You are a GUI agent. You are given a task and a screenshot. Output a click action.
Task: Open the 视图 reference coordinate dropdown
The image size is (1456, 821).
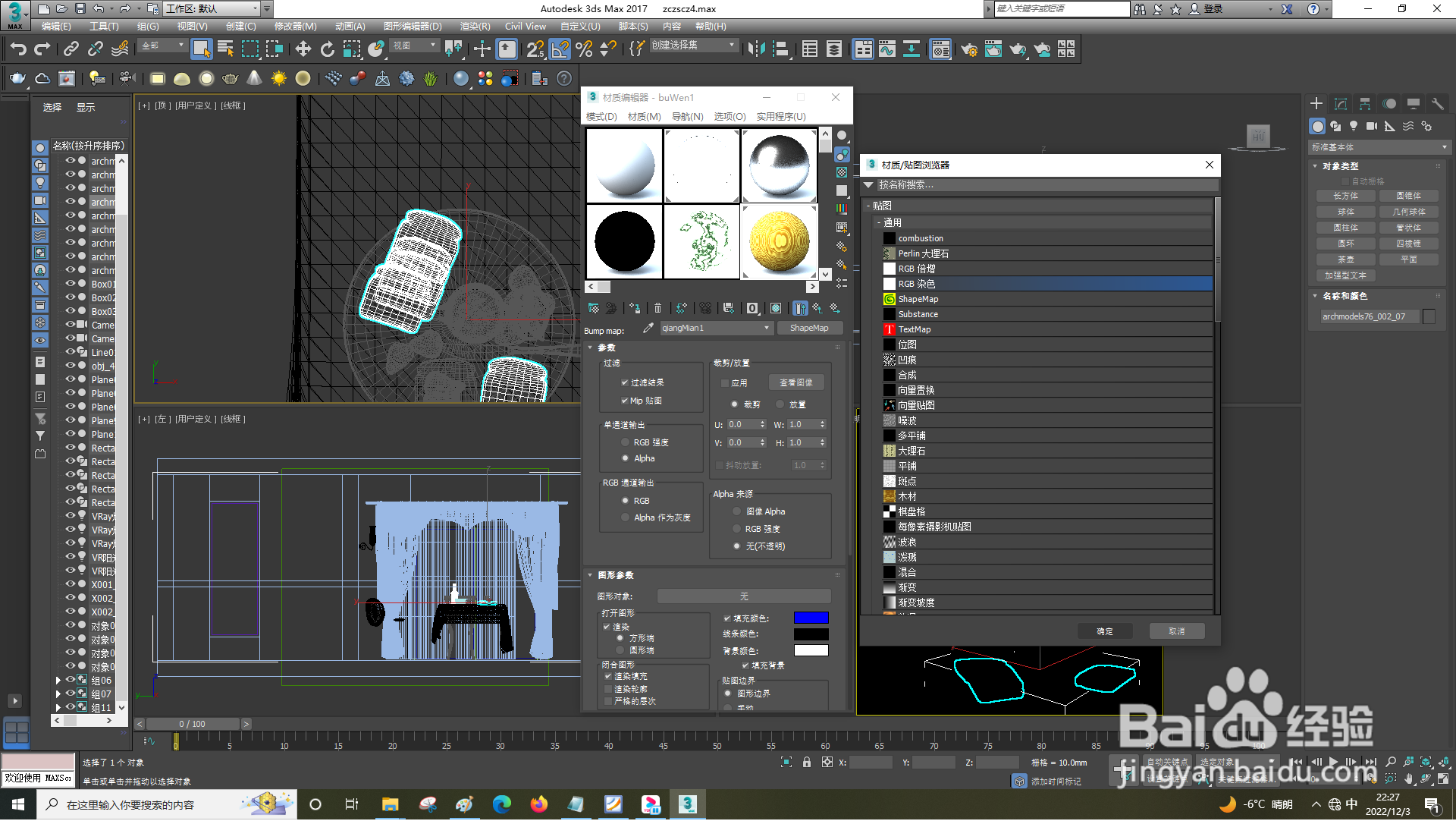click(x=414, y=46)
